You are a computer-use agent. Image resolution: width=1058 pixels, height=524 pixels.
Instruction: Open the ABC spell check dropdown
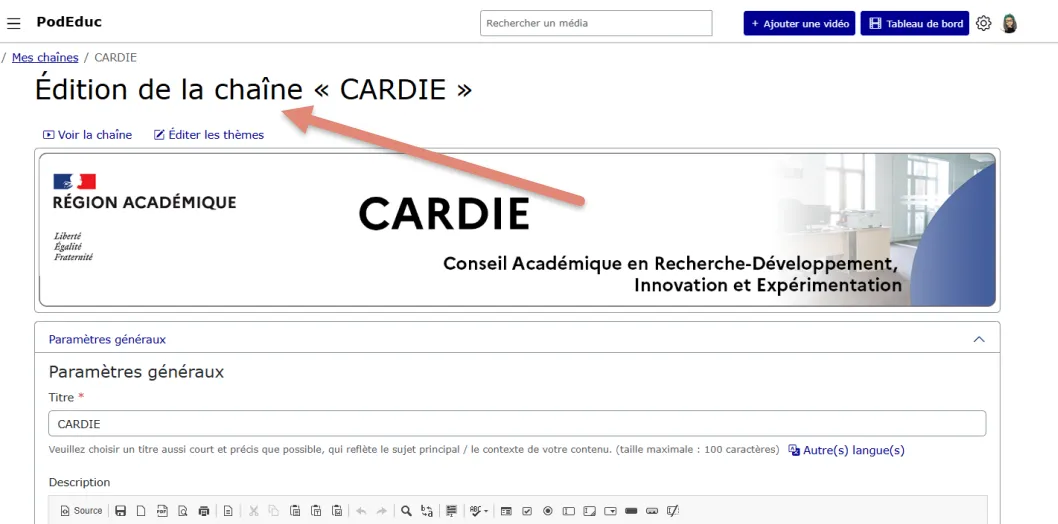pyautogui.click(x=479, y=511)
